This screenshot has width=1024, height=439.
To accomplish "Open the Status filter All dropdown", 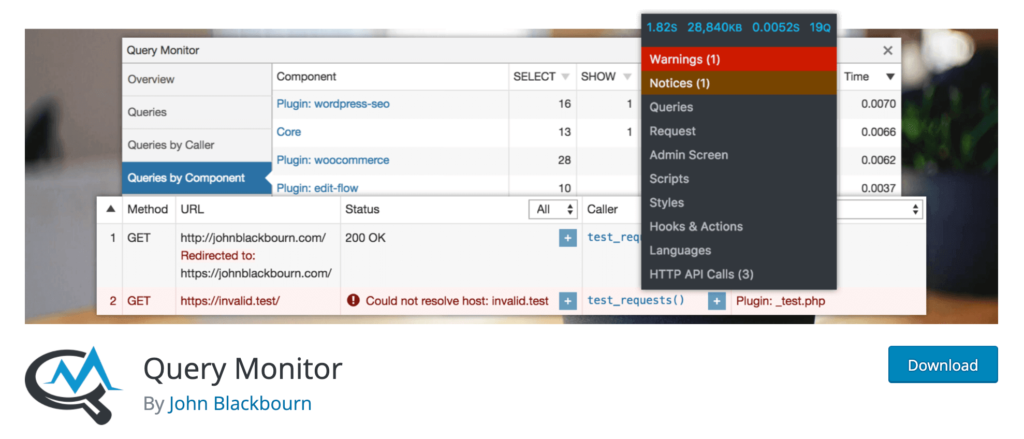I will pyautogui.click(x=553, y=210).
